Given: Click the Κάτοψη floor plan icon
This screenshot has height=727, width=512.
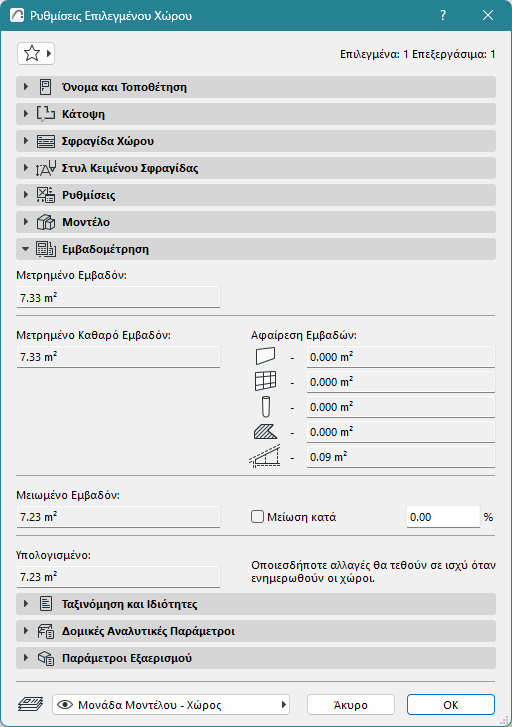Looking at the screenshot, I should (x=45, y=114).
